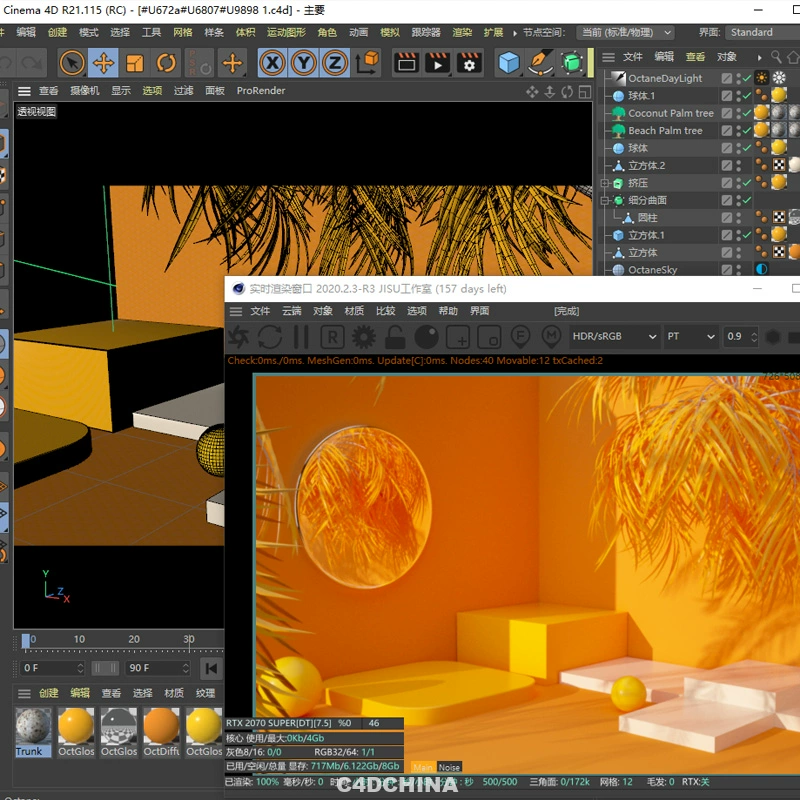Select the 圆柱 object in tree
The width and height of the screenshot is (800, 800).
[x=647, y=218]
